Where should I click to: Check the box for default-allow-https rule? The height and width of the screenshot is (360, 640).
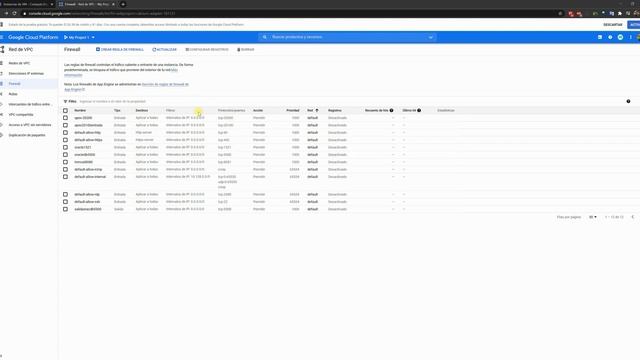pyautogui.click(x=65, y=140)
